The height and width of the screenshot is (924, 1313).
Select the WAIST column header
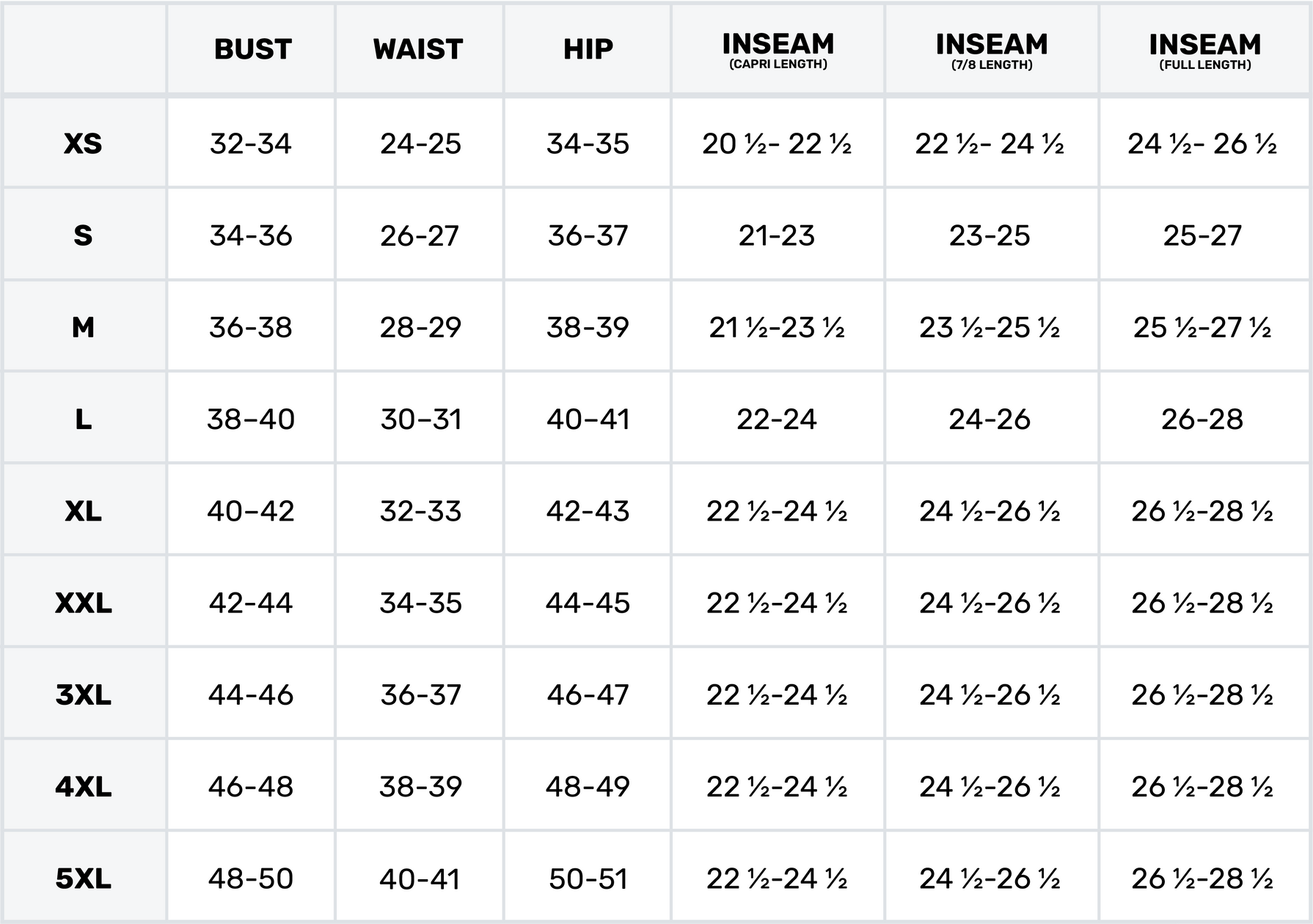[x=418, y=49]
